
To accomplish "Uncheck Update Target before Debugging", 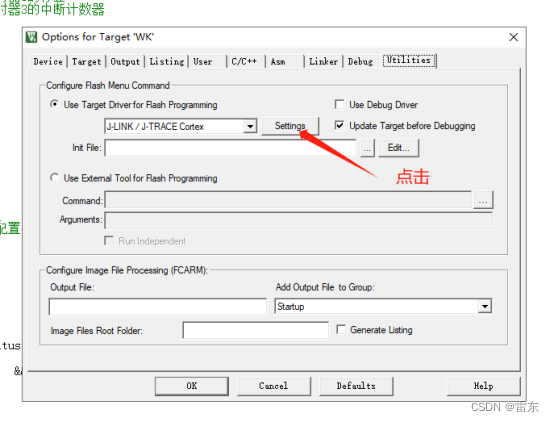I will point(340,125).
